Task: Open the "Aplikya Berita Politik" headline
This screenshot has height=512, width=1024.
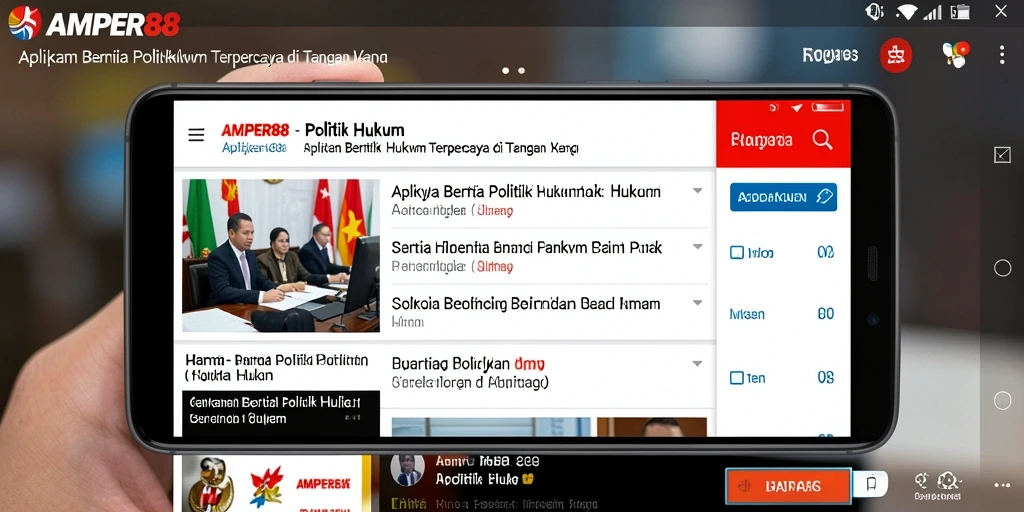Action: click(526, 191)
